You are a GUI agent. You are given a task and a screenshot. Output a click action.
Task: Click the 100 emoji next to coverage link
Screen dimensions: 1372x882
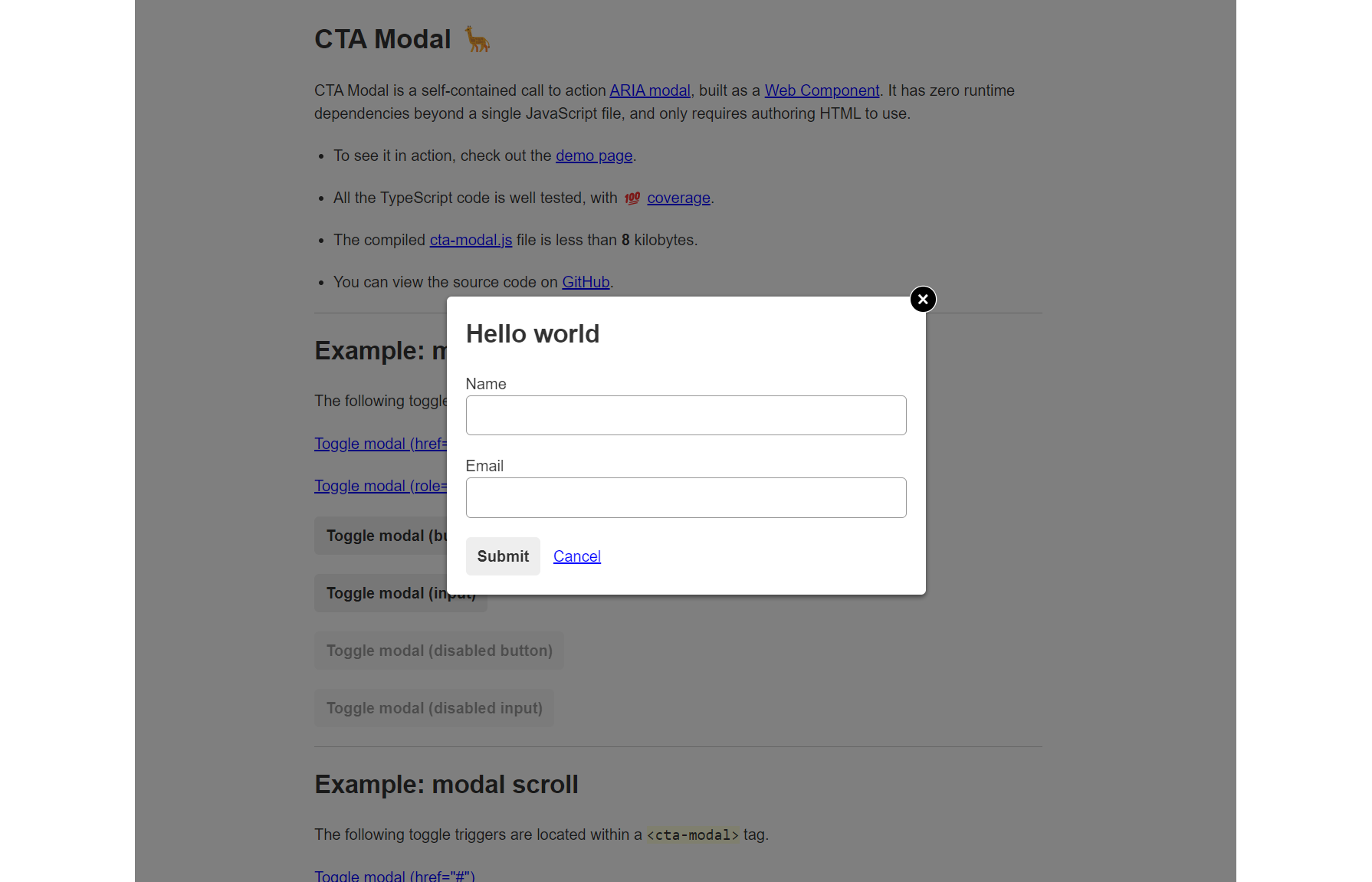632,198
